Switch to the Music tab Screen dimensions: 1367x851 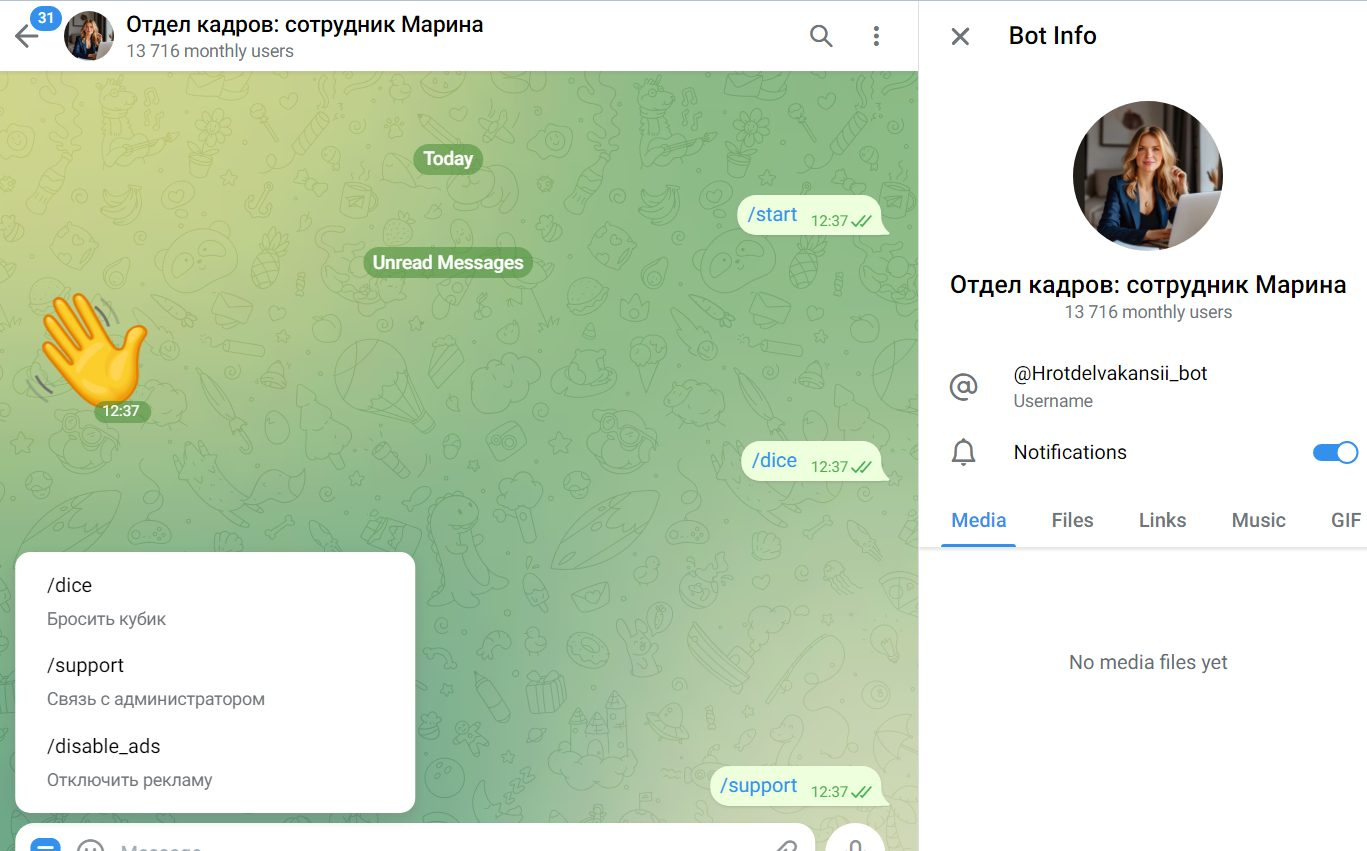pos(1258,520)
